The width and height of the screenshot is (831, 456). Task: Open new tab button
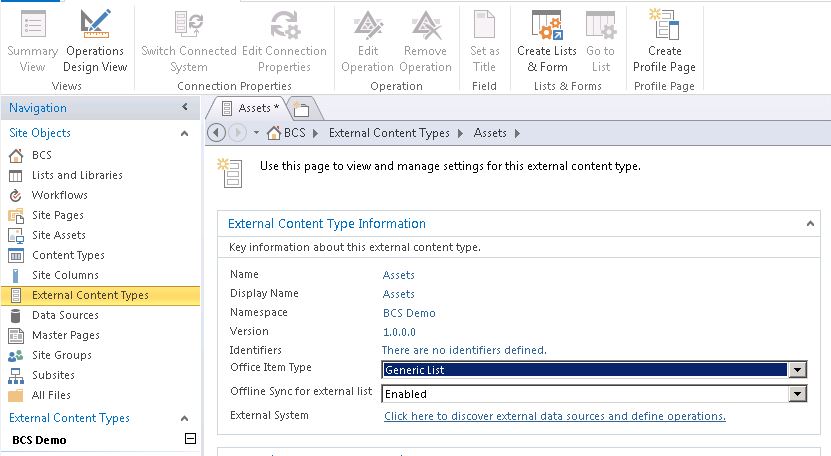pyautogui.click(x=302, y=109)
